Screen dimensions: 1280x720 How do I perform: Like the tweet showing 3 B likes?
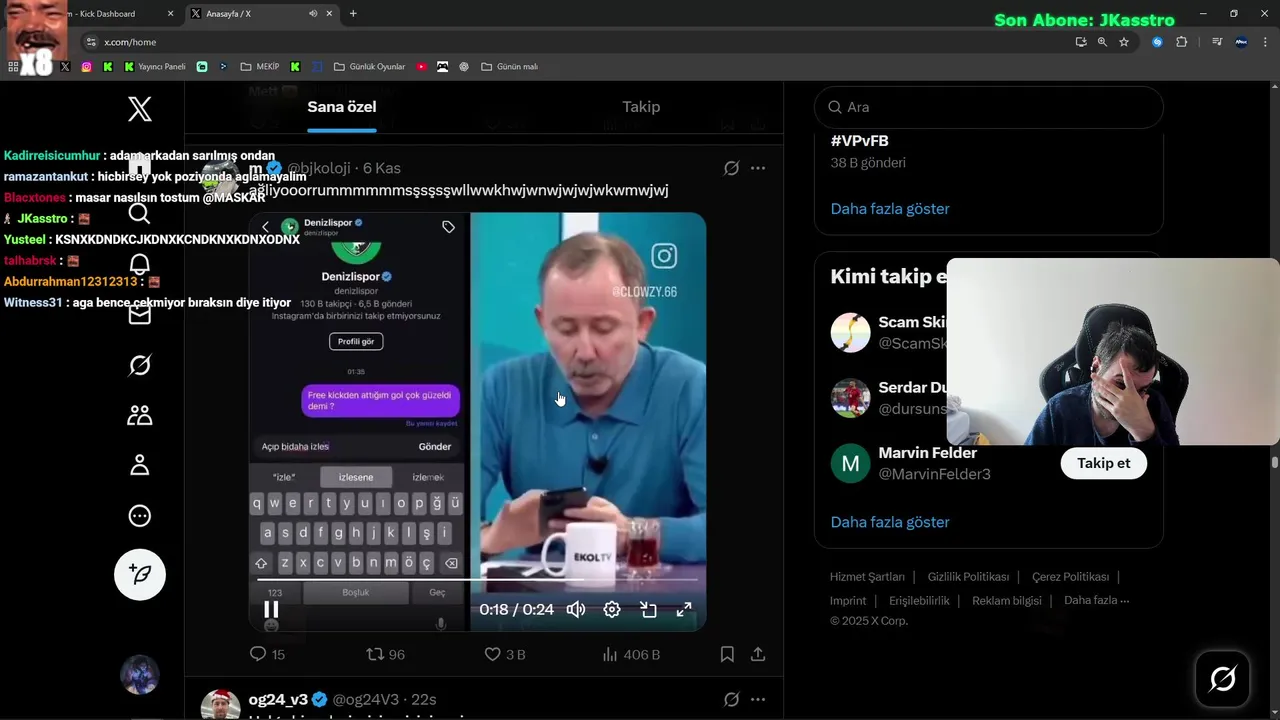[x=504, y=654]
